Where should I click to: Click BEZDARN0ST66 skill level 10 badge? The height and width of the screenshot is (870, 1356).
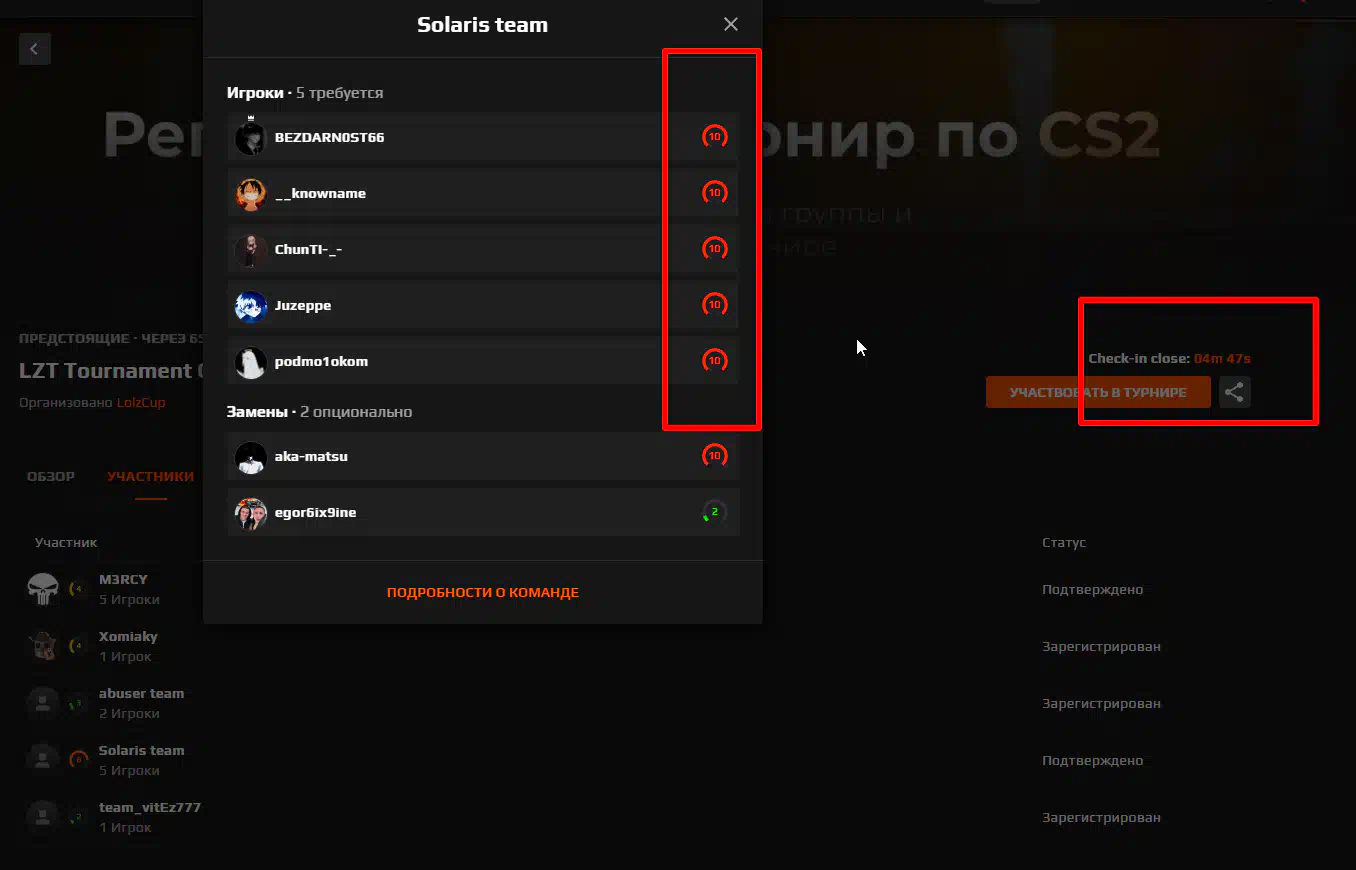pyautogui.click(x=714, y=137)
